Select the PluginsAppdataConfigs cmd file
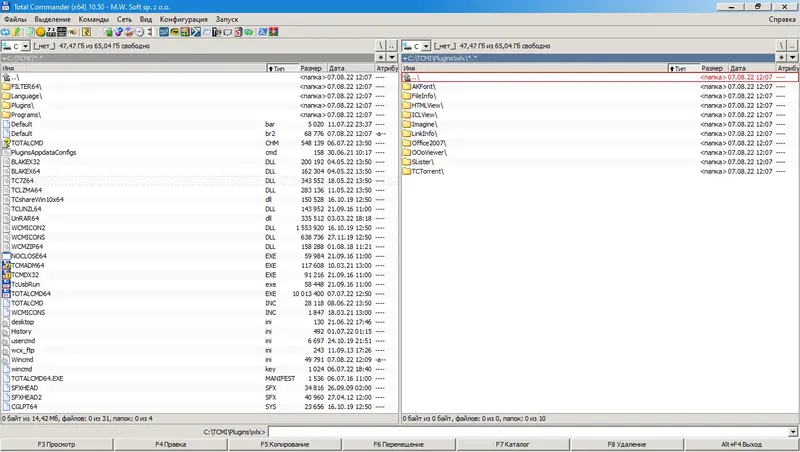Image resolution: width=800 pixels, height=452 pixels. pyautogui.click(x=199, y=153)
